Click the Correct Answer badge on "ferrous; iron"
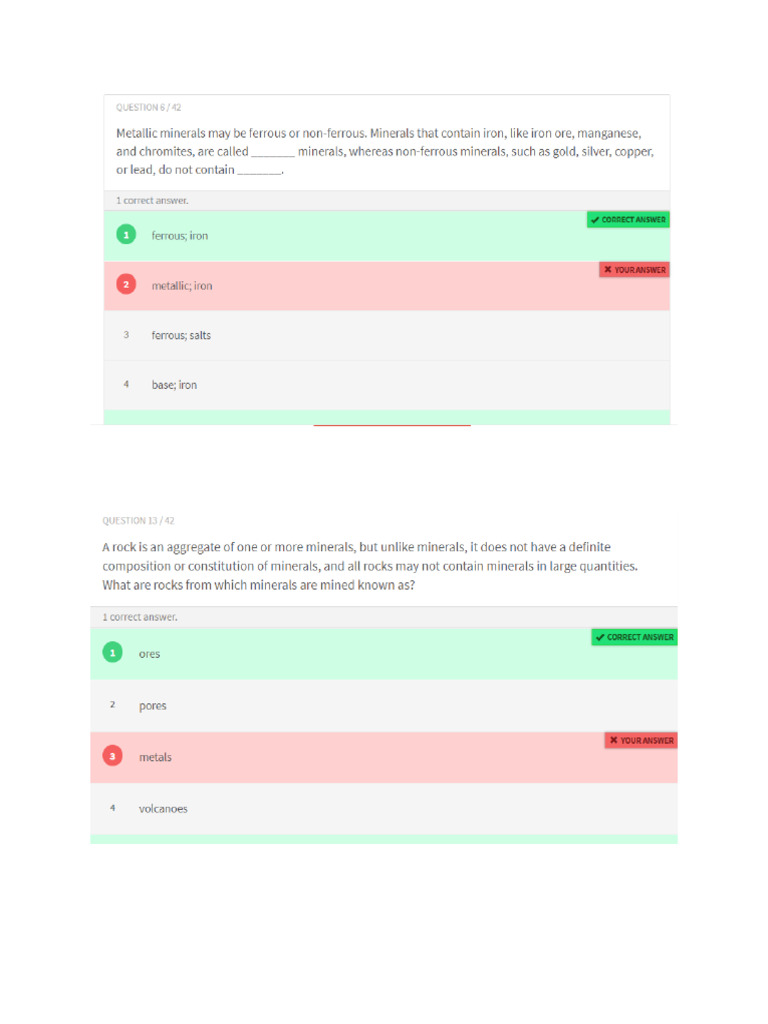768x1024 pixels. coord(628,220)
